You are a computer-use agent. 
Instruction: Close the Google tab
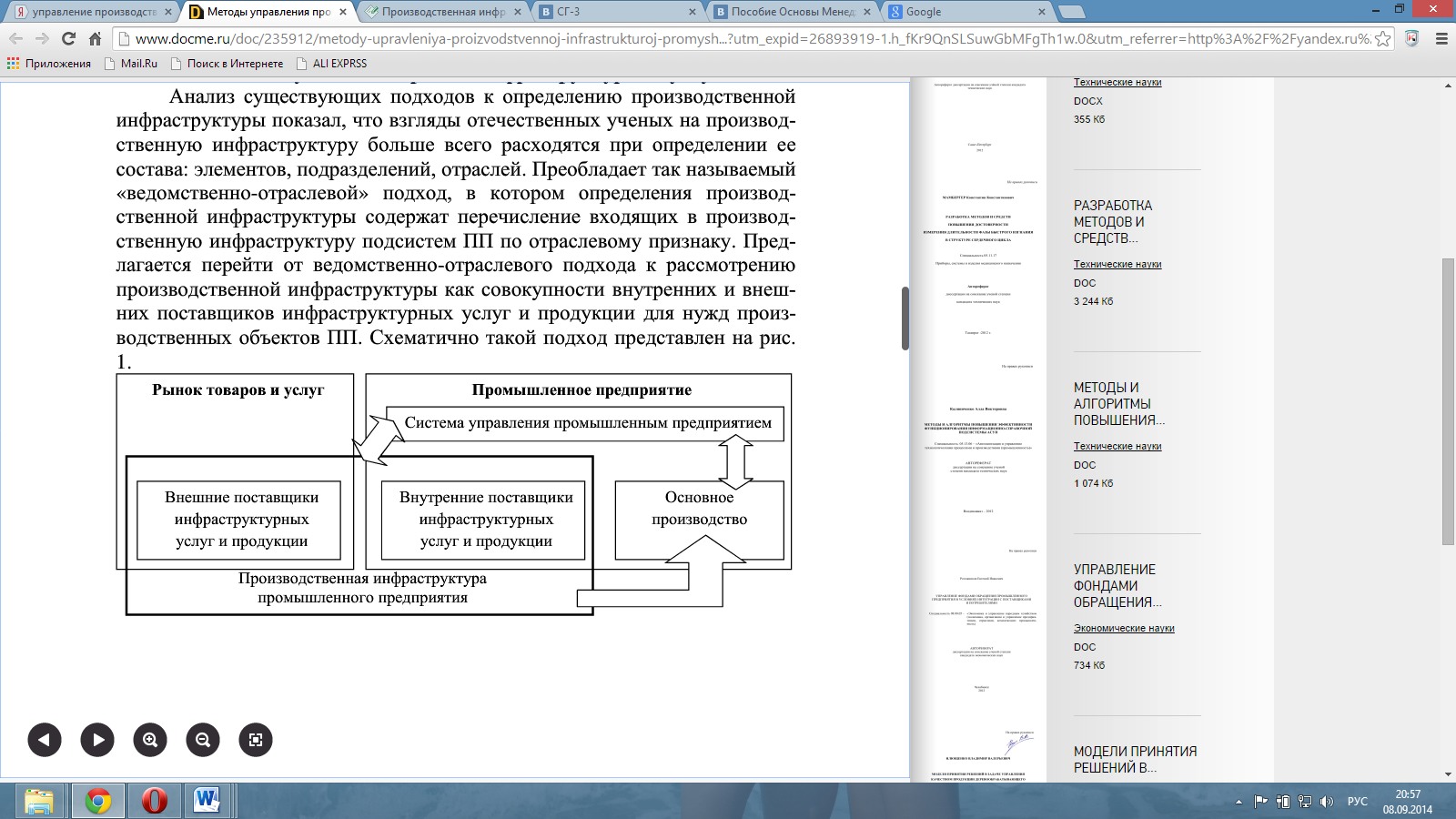coord(1042,12)
